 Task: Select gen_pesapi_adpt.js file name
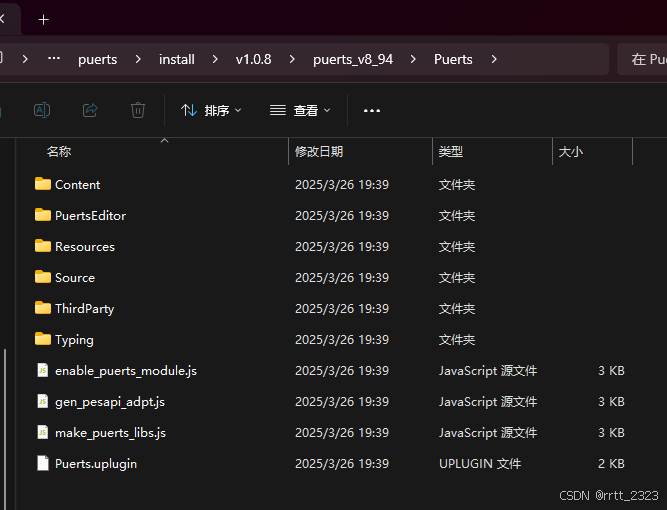[x=110, y=402]
